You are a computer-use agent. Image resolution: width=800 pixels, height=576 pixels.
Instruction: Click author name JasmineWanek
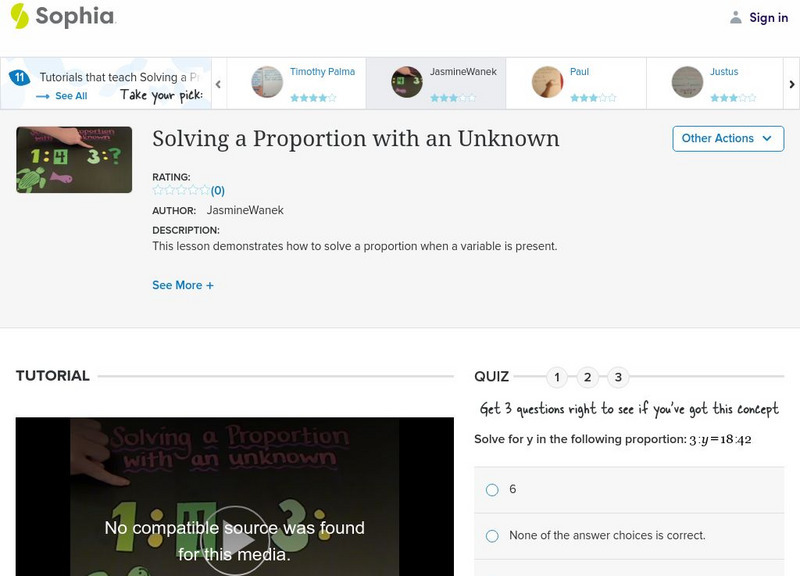click(x=245, y=210)
